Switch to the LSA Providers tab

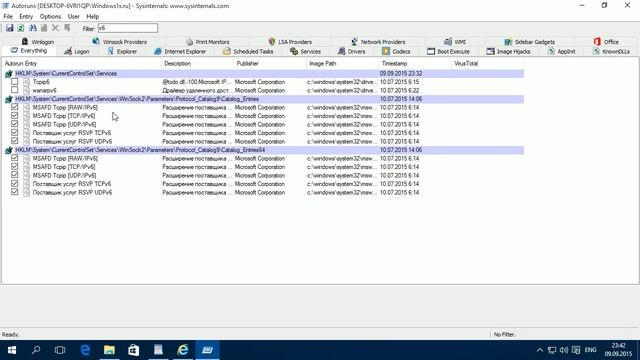pos(290,42)
